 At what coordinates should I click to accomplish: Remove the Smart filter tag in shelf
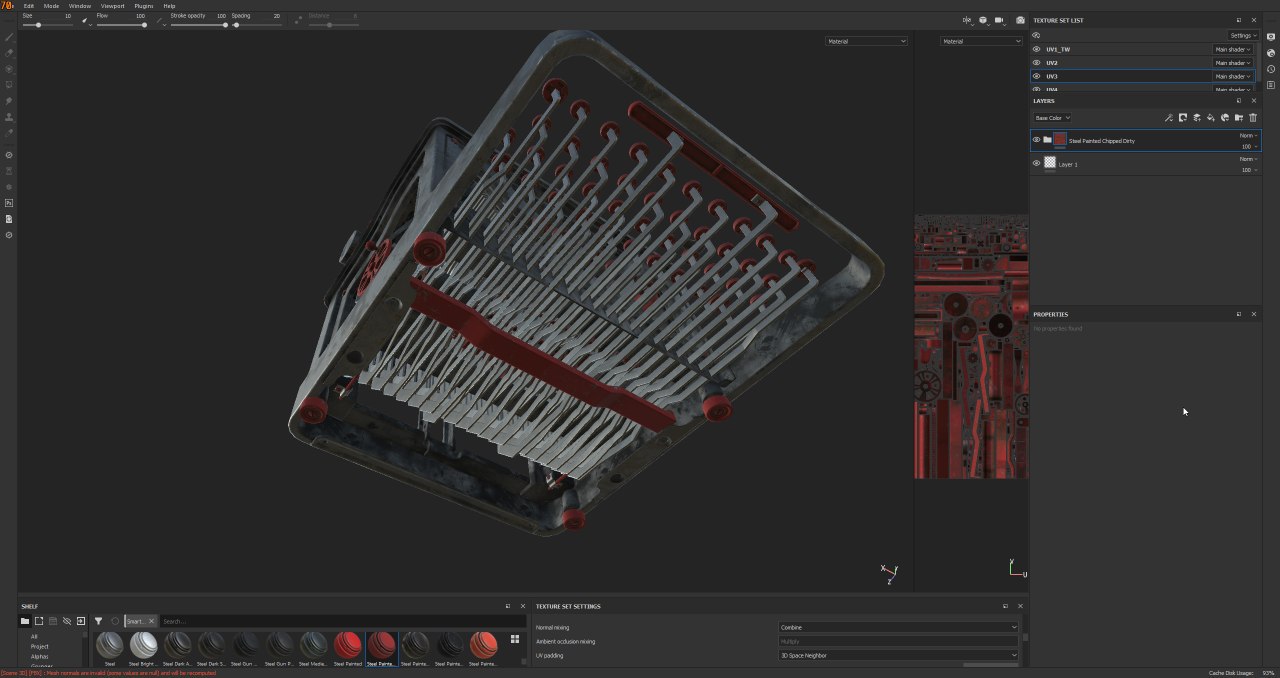pyautogui.click(x=151, y=621)
